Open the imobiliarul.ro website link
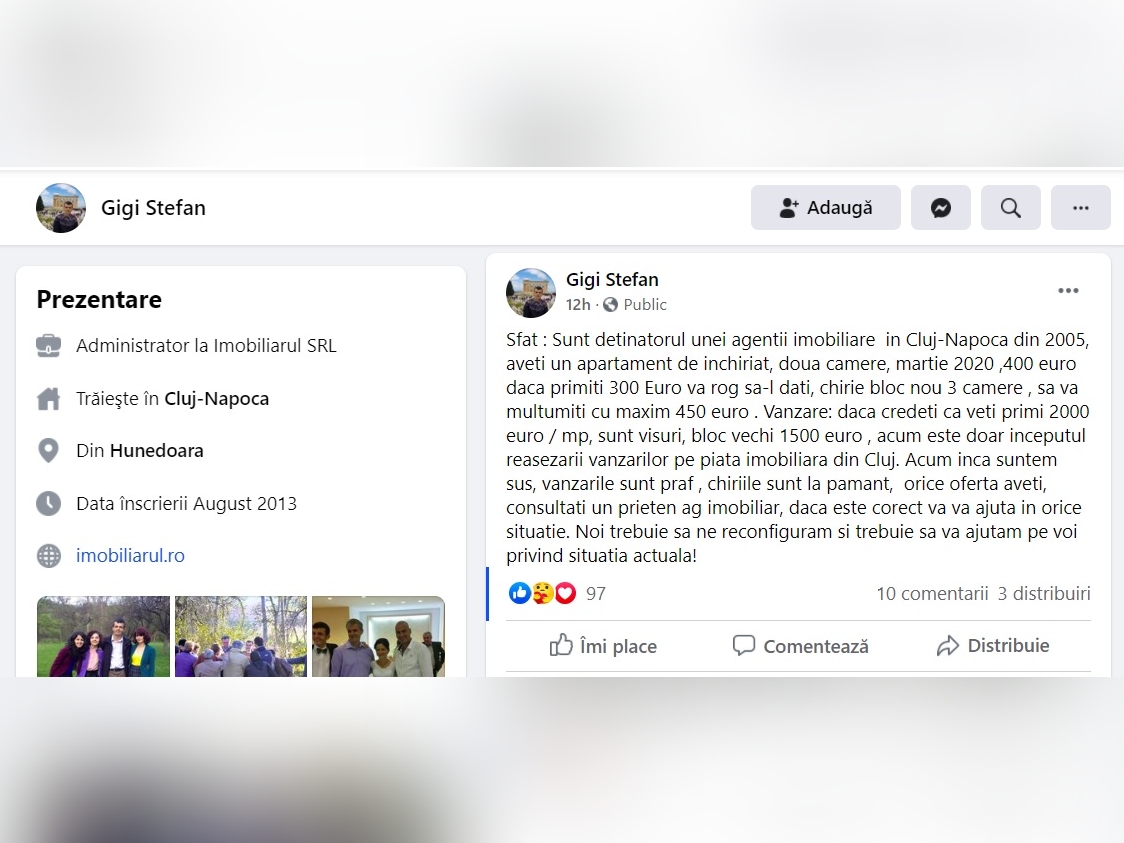Viewport: 1124px width, 843px height. 130,556
